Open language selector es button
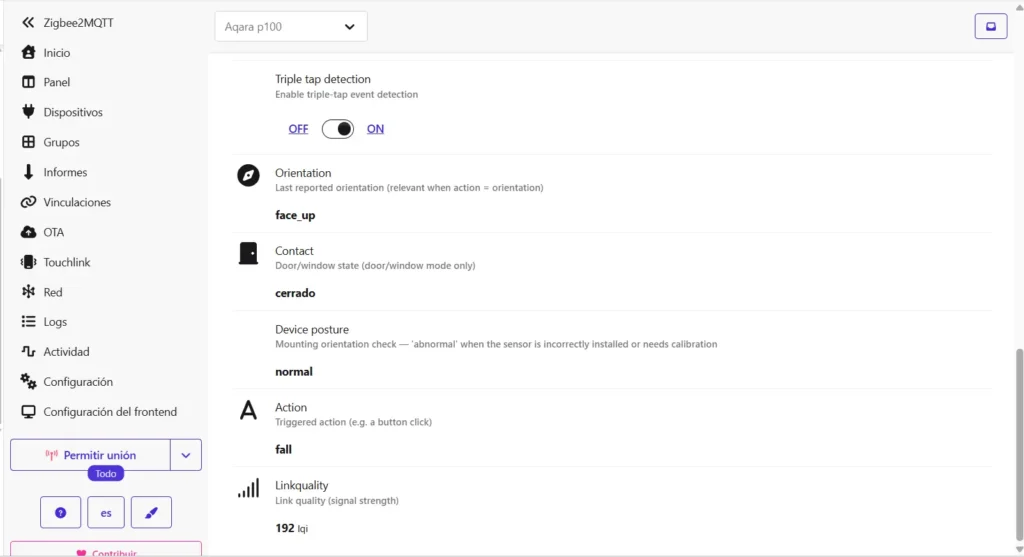The height and width of the screenshot is (557, 1024). [x=106, y=513]
